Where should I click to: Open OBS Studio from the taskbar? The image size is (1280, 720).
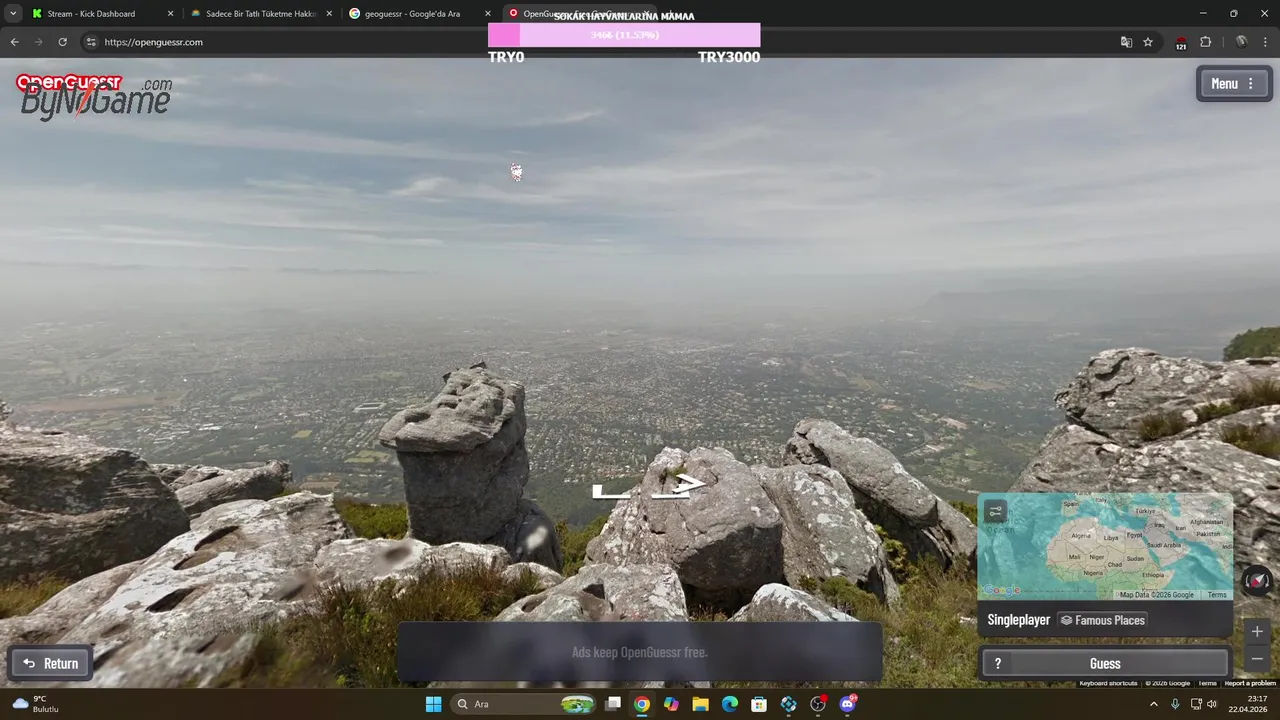pos(818,704)
